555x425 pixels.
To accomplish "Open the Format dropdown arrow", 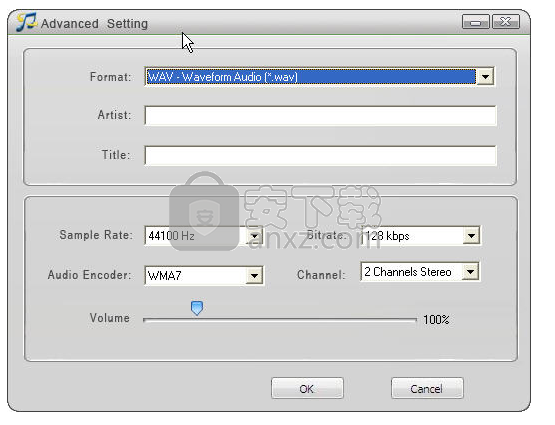I will (485, 76).
